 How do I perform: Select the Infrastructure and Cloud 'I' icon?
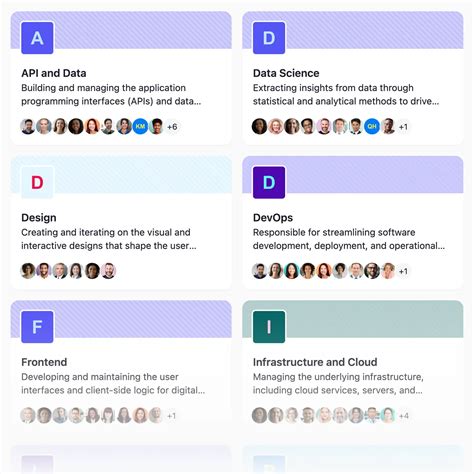point(269,327)
